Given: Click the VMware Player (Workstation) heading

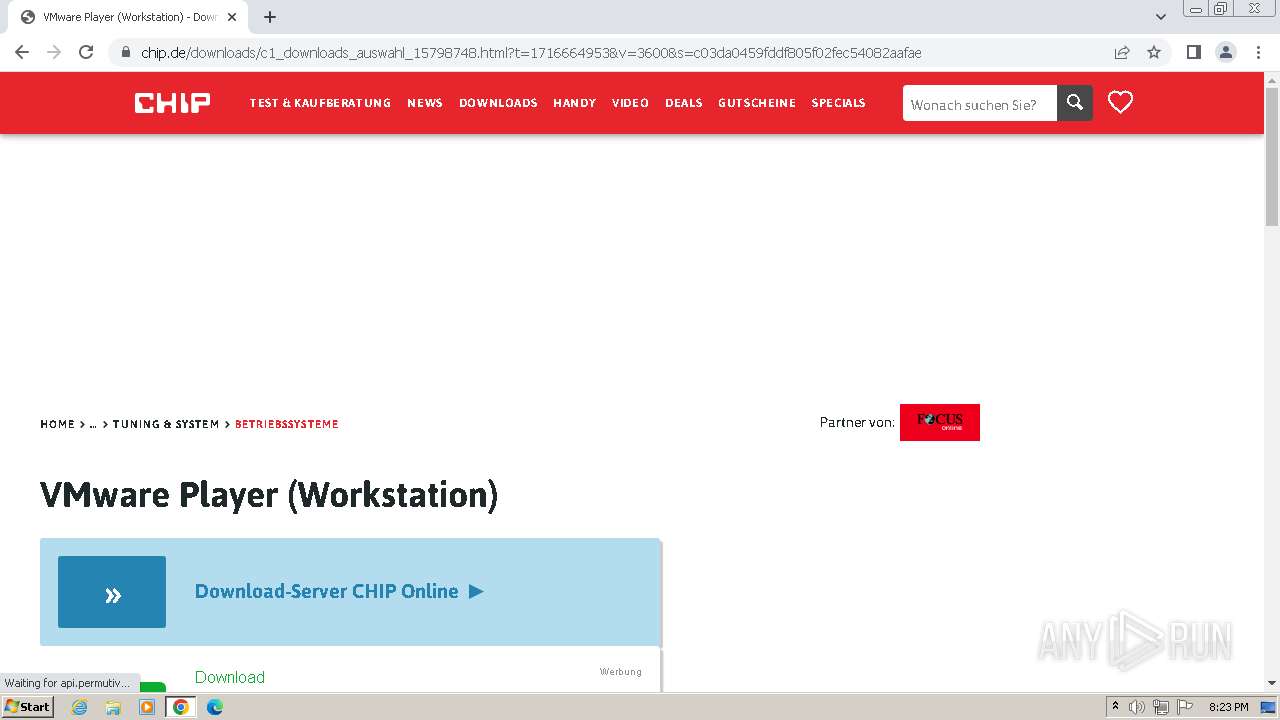Looking at the screenshot, I should point(269,495).
